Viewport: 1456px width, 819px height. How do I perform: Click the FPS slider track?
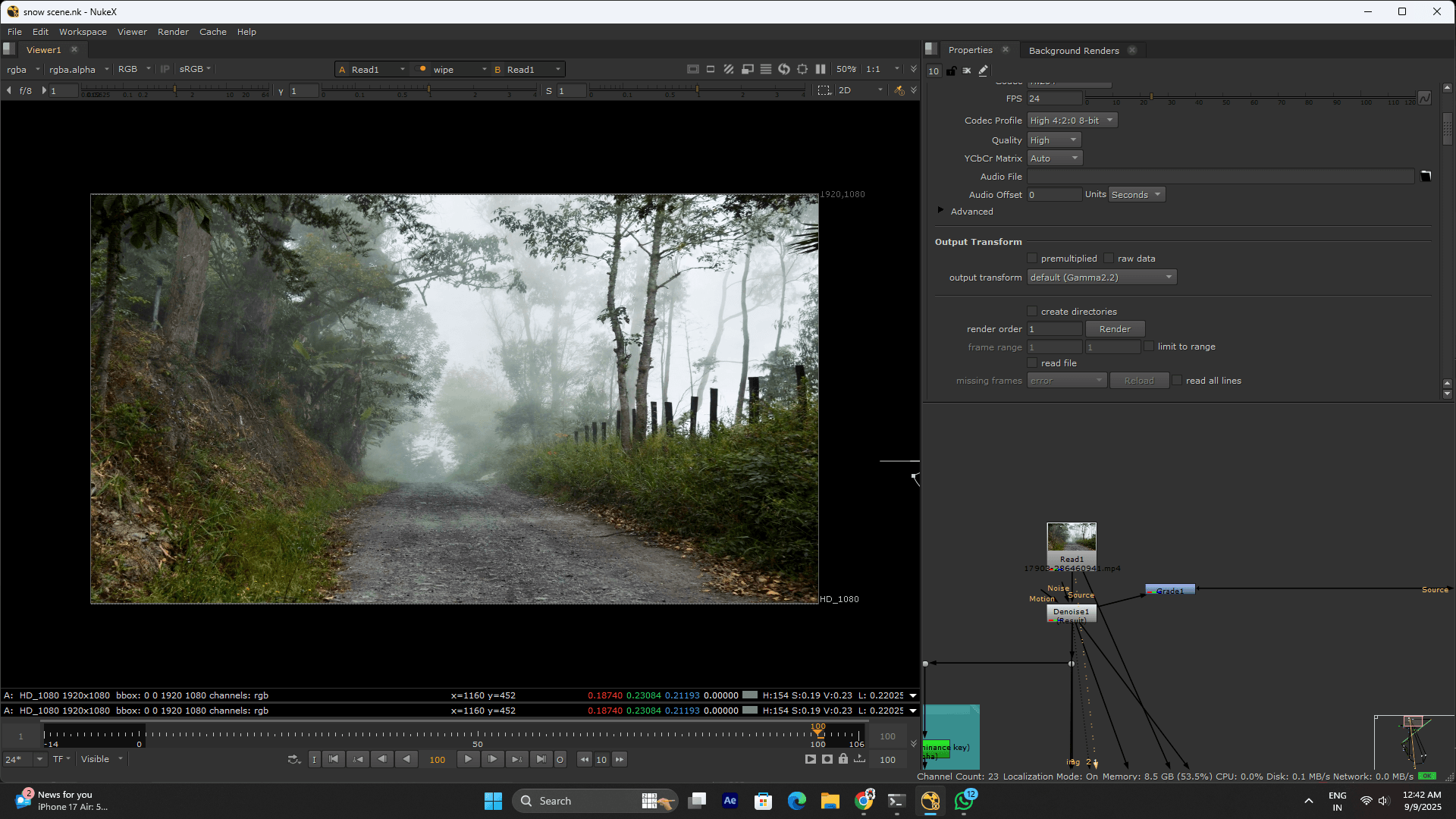1250,99
